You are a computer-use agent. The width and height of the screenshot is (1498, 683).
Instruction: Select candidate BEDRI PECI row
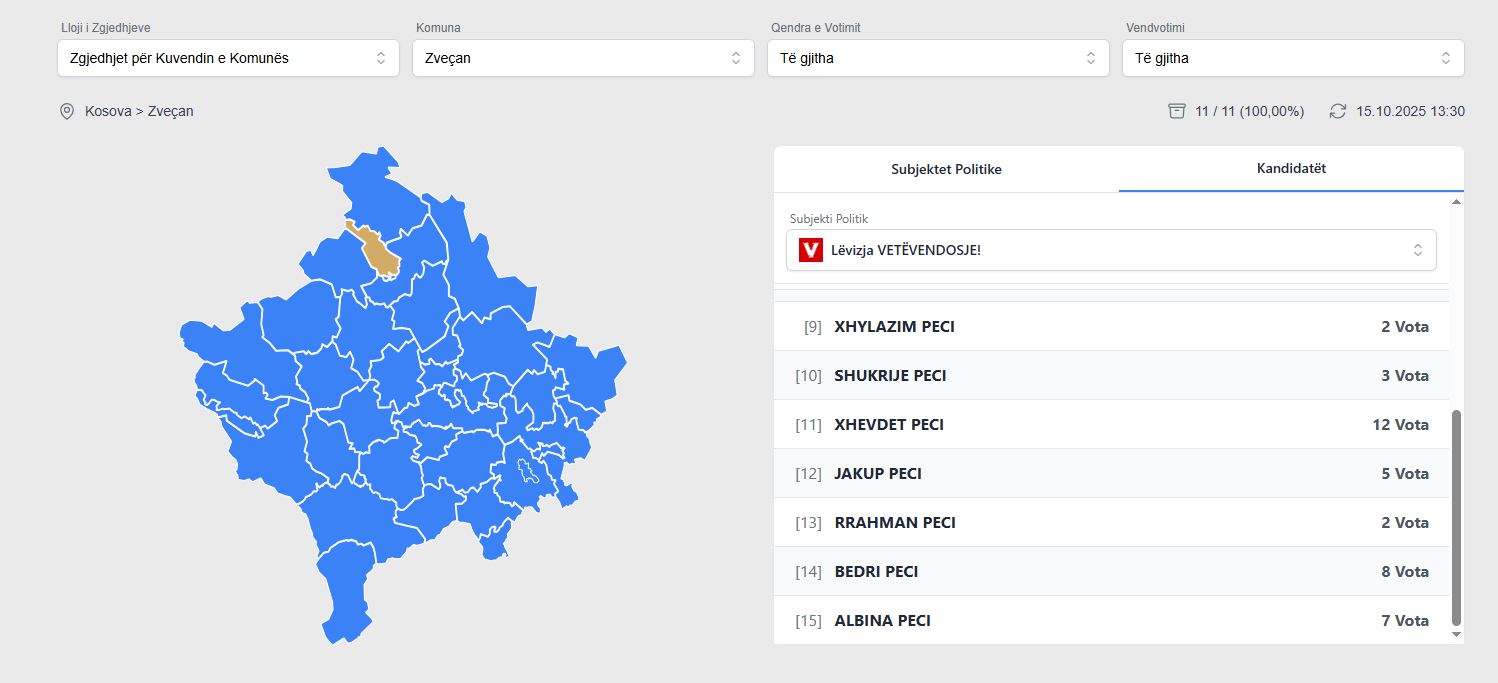(x=1111, y=572)
